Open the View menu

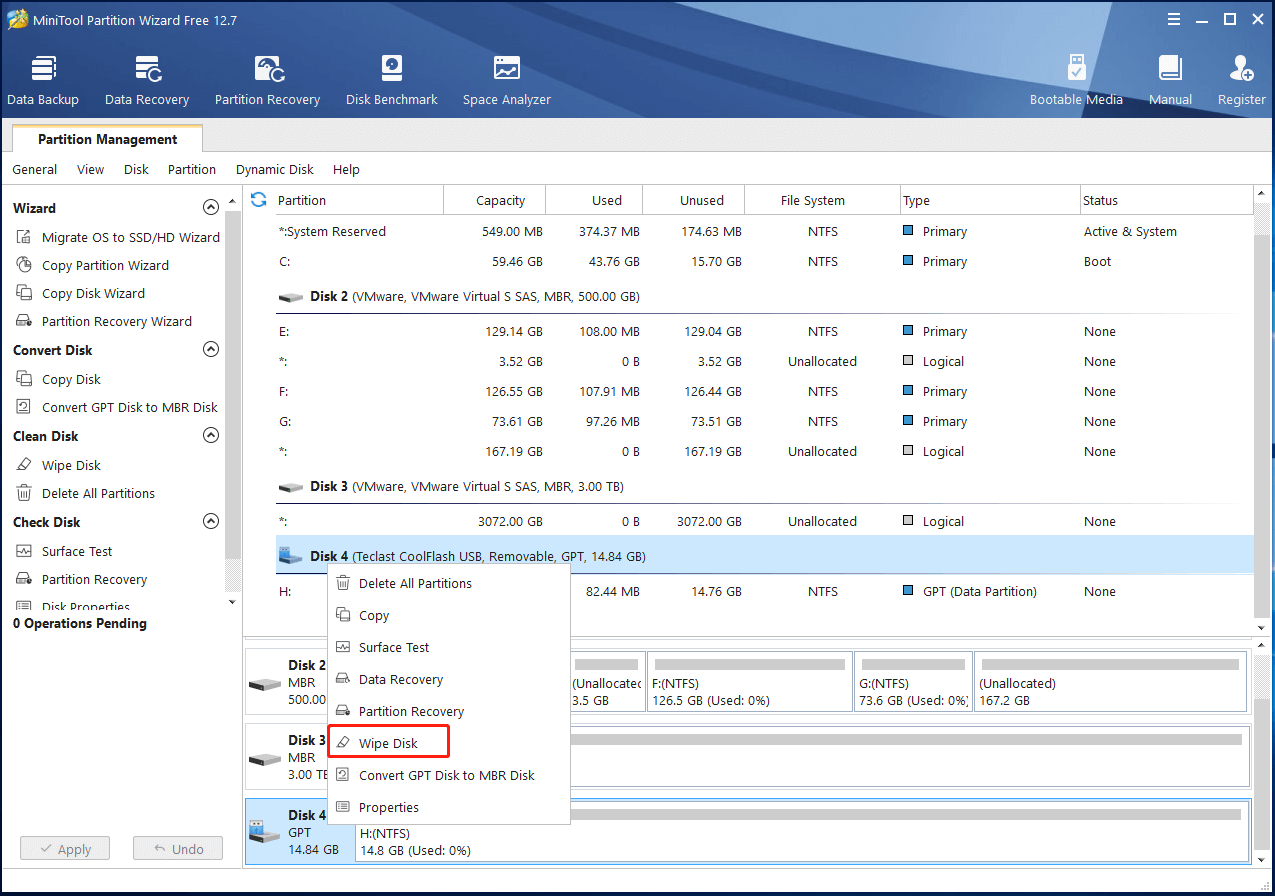90,169
